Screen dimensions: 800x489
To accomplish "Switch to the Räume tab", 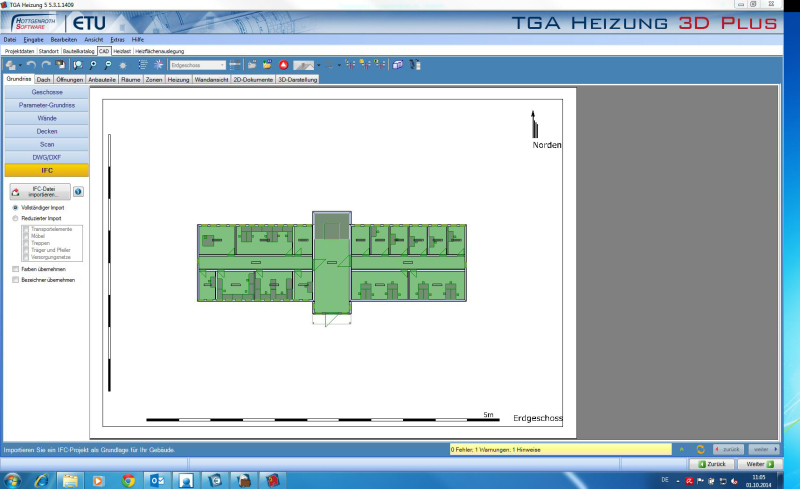I will (x=131, y=80).
